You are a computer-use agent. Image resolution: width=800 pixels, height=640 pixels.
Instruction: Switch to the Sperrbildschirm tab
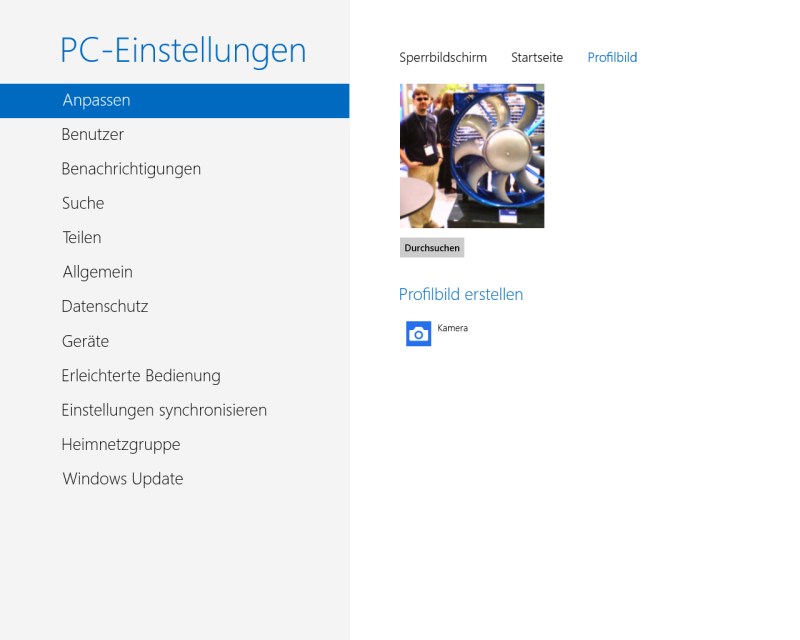coord(443,58)
